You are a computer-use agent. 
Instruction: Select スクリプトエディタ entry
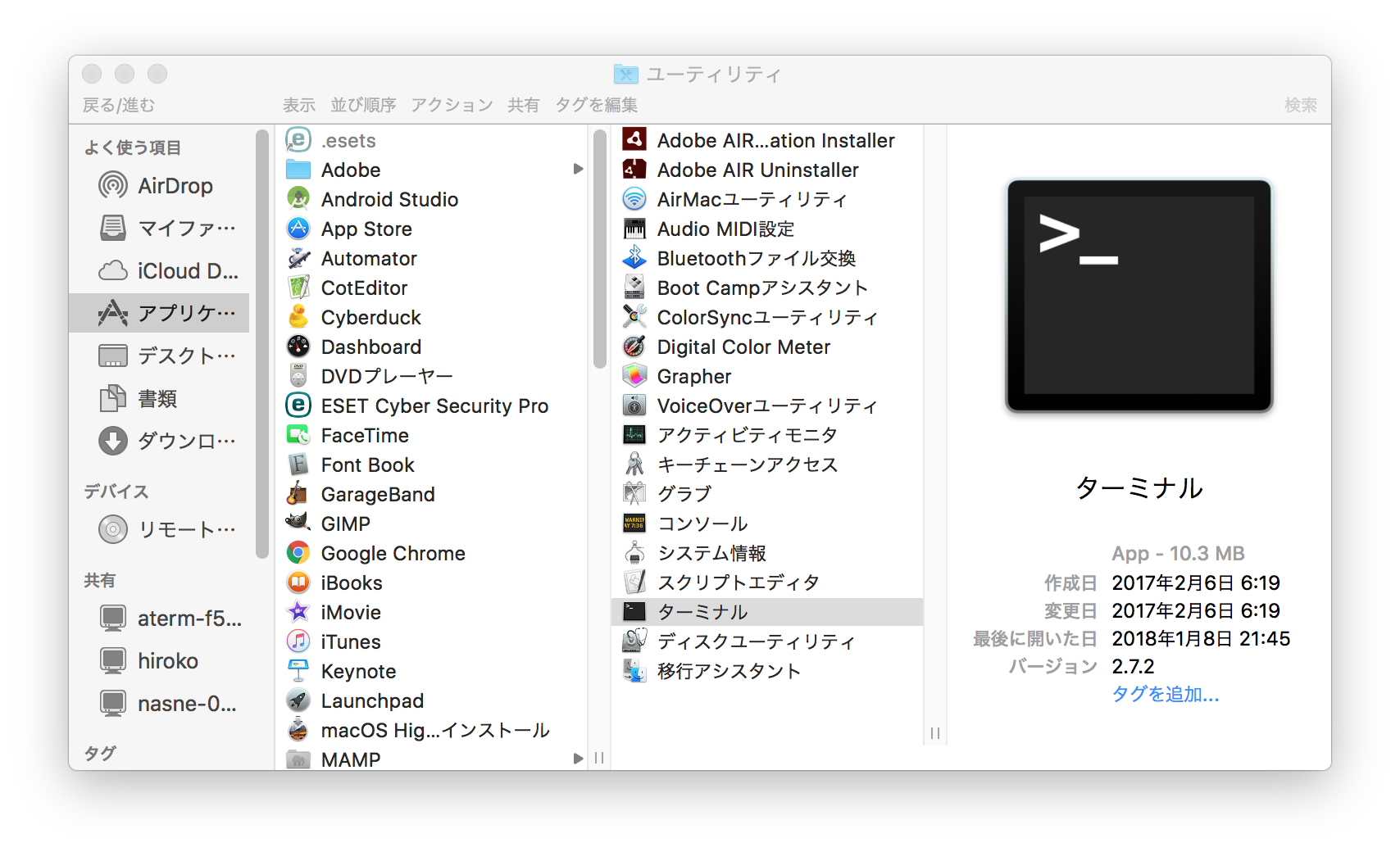[767, 582]
